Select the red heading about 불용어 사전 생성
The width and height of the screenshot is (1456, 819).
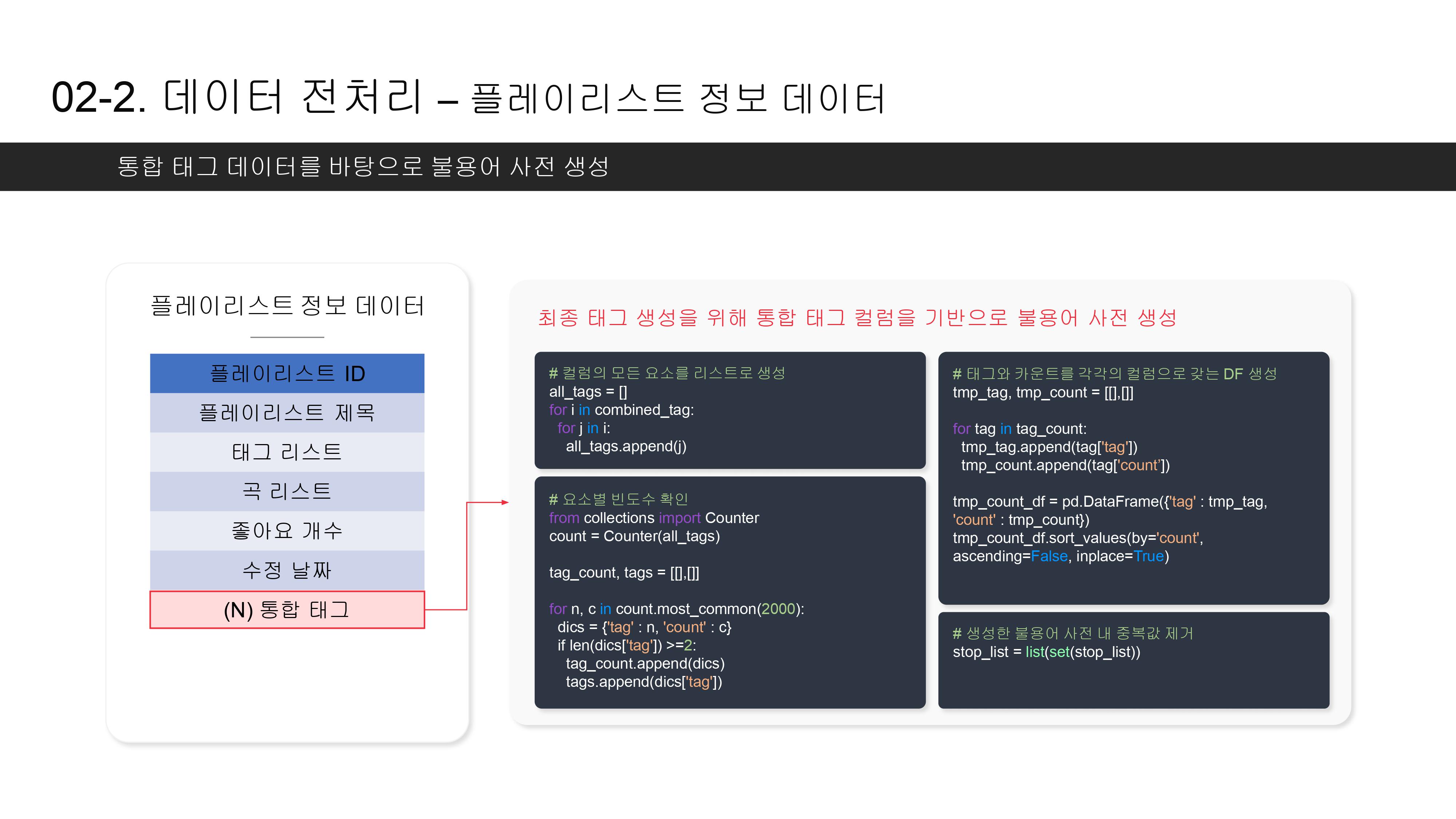click(857, 318)
